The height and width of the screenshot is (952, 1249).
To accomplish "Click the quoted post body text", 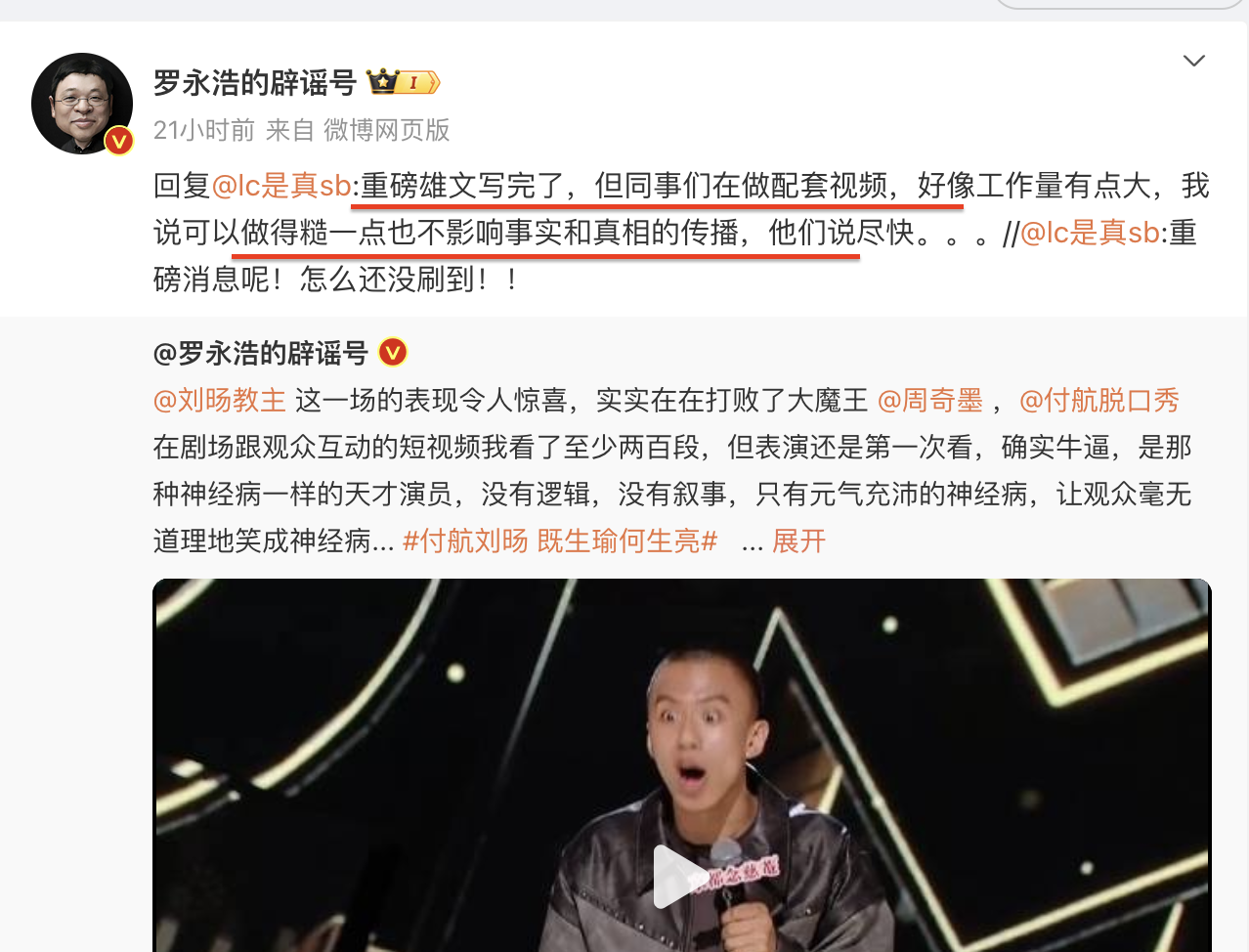I will click(x=672, y=470).
